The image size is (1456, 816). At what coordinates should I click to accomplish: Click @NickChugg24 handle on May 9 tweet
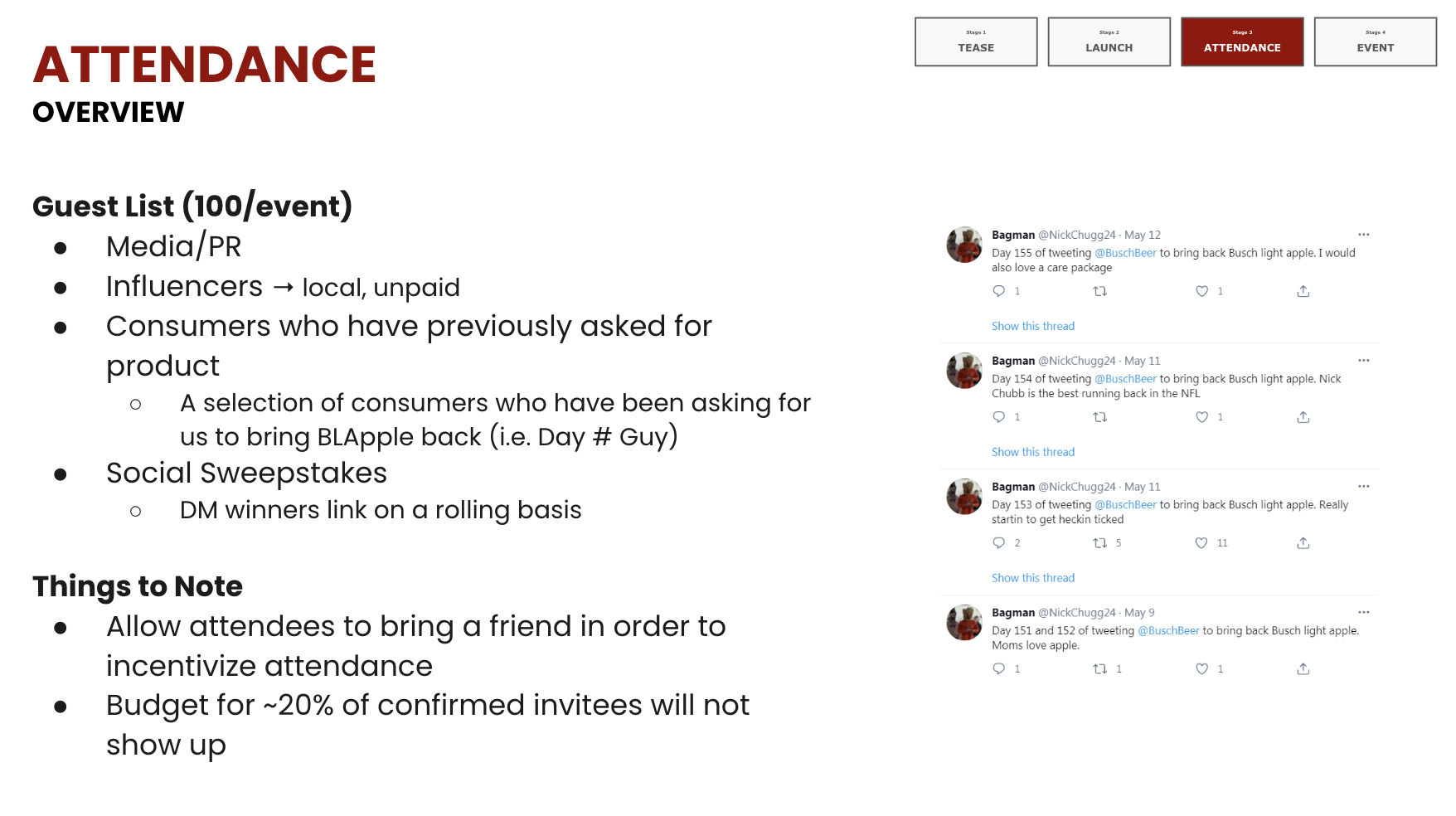tap(1077, 613)
